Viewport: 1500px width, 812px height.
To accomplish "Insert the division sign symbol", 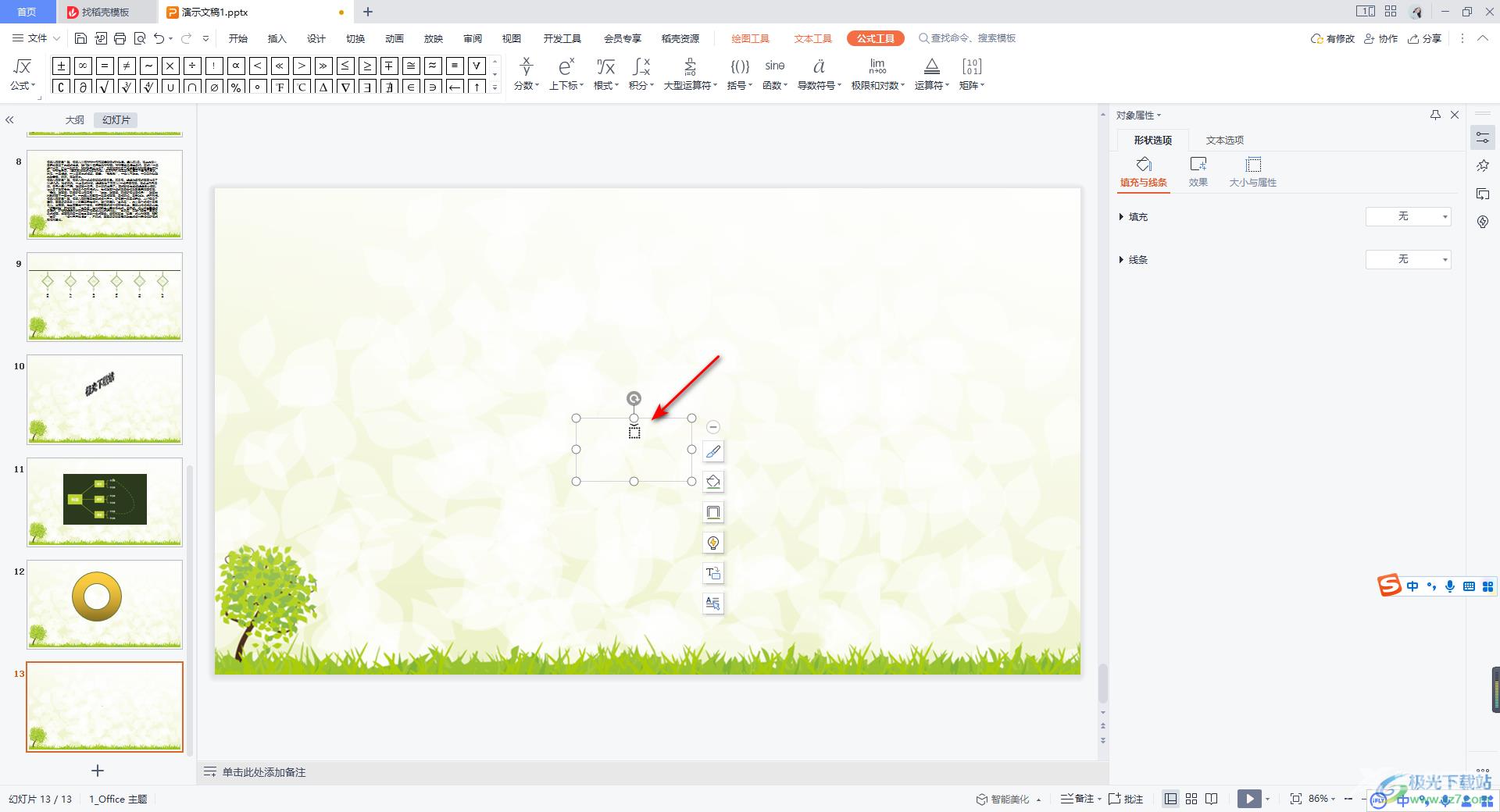I will click(x=192, y=66).
